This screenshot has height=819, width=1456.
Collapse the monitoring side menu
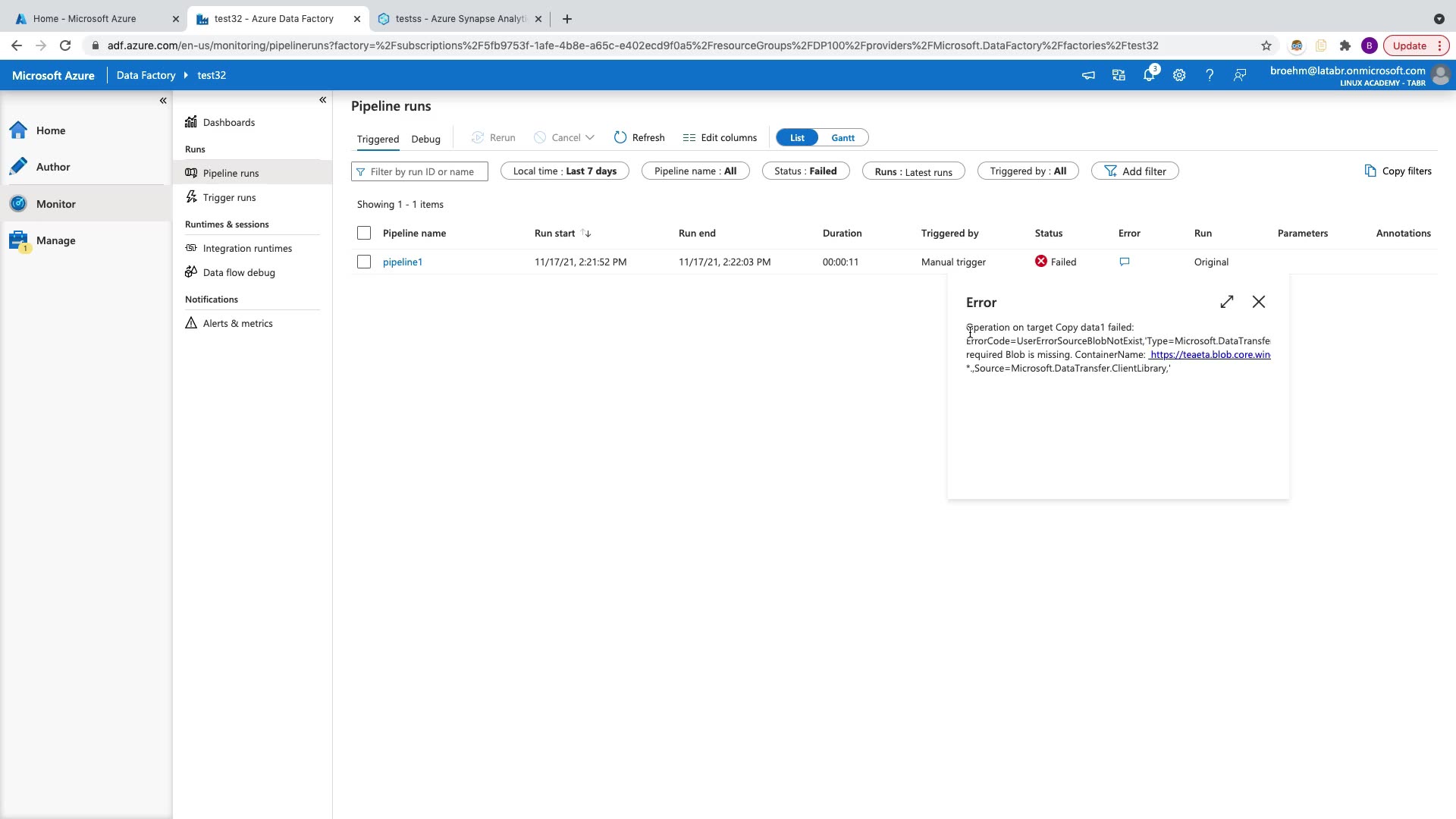(322, 99)
